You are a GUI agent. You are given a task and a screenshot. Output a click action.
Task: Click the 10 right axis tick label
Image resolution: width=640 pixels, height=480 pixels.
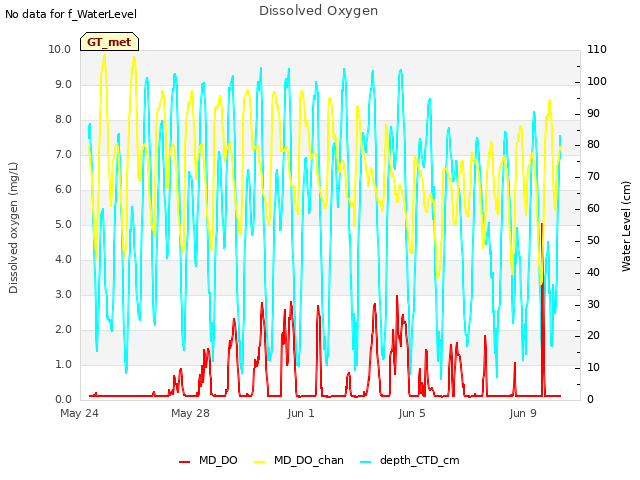click(x=593, y=368)
